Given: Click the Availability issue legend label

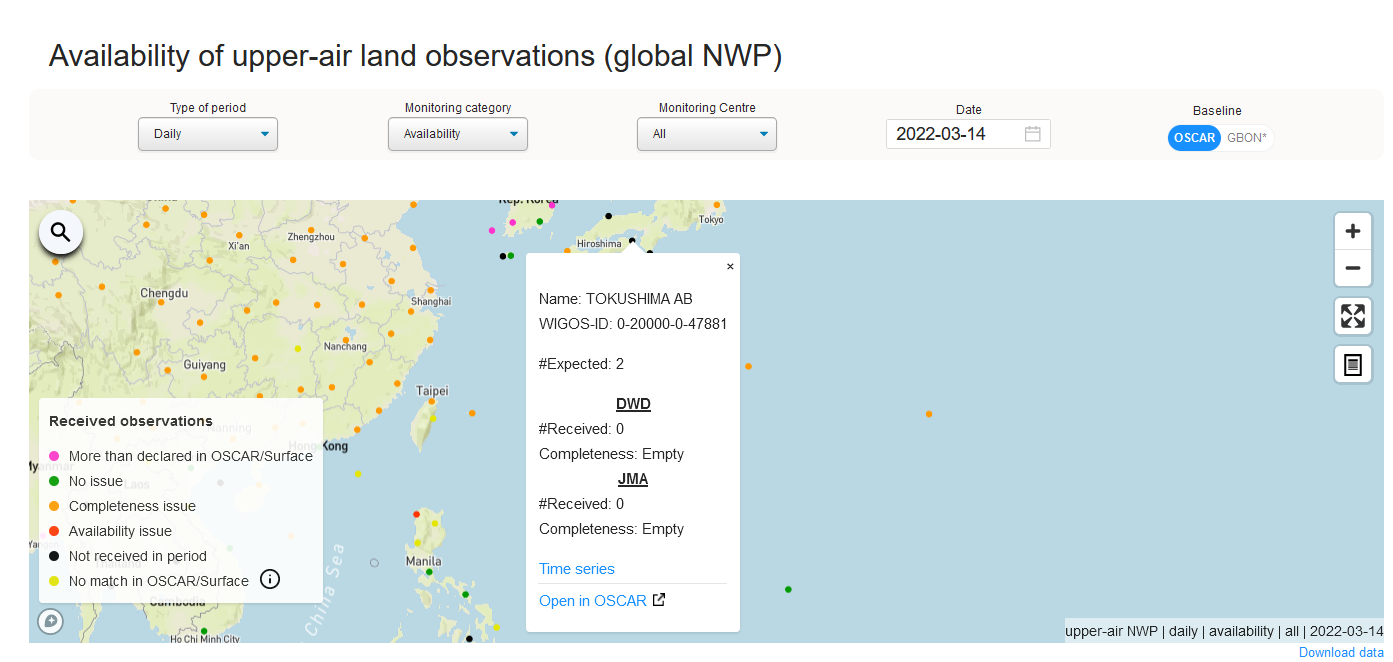Looking at the screenshot, I should [120, 531].
